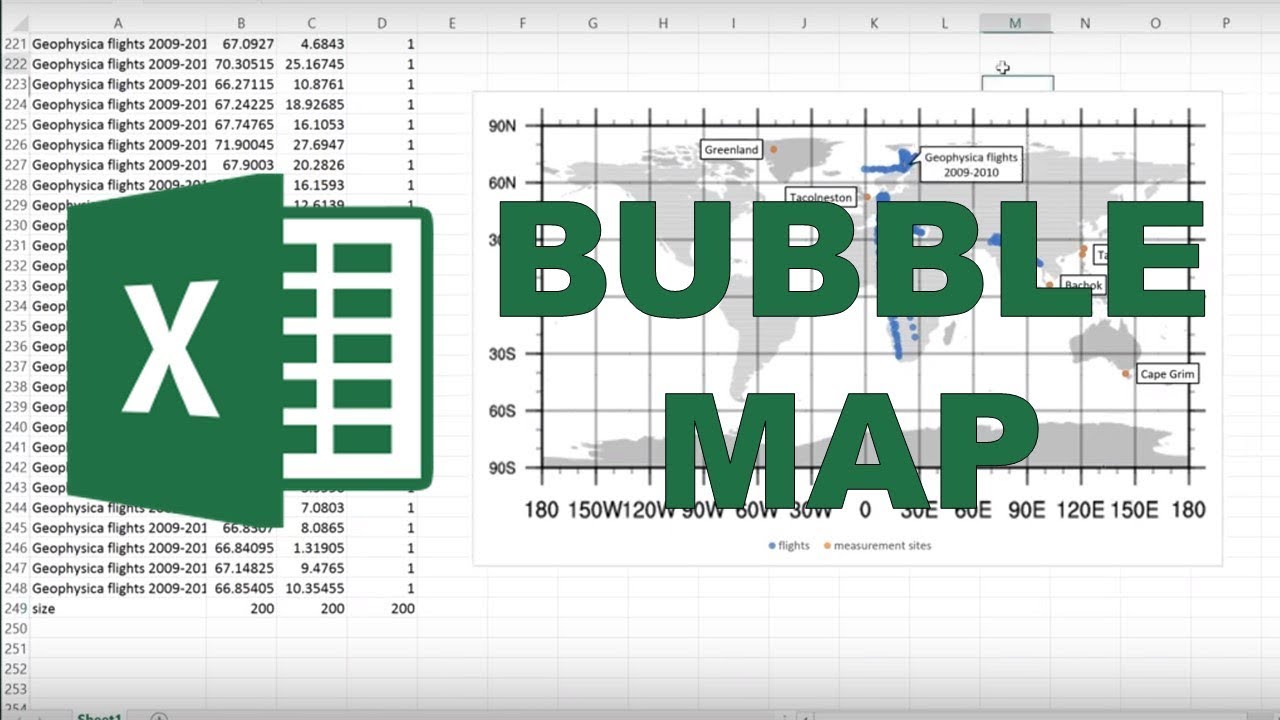Screen dimensions: 1280x720
Task: Click Geophysica flights cell in row 247
Action: [119, 568]
